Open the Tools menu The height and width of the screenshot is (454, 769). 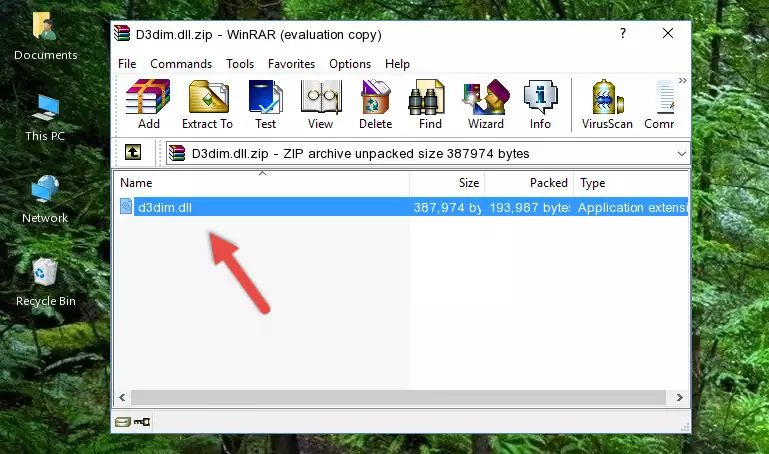[x=240, y=64]
